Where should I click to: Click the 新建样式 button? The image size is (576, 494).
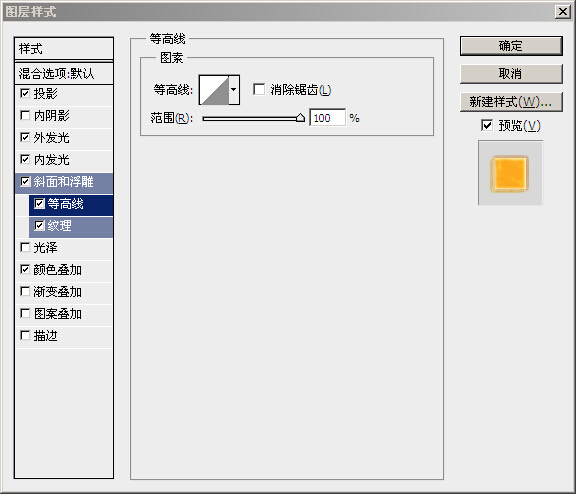pos(511,102)
